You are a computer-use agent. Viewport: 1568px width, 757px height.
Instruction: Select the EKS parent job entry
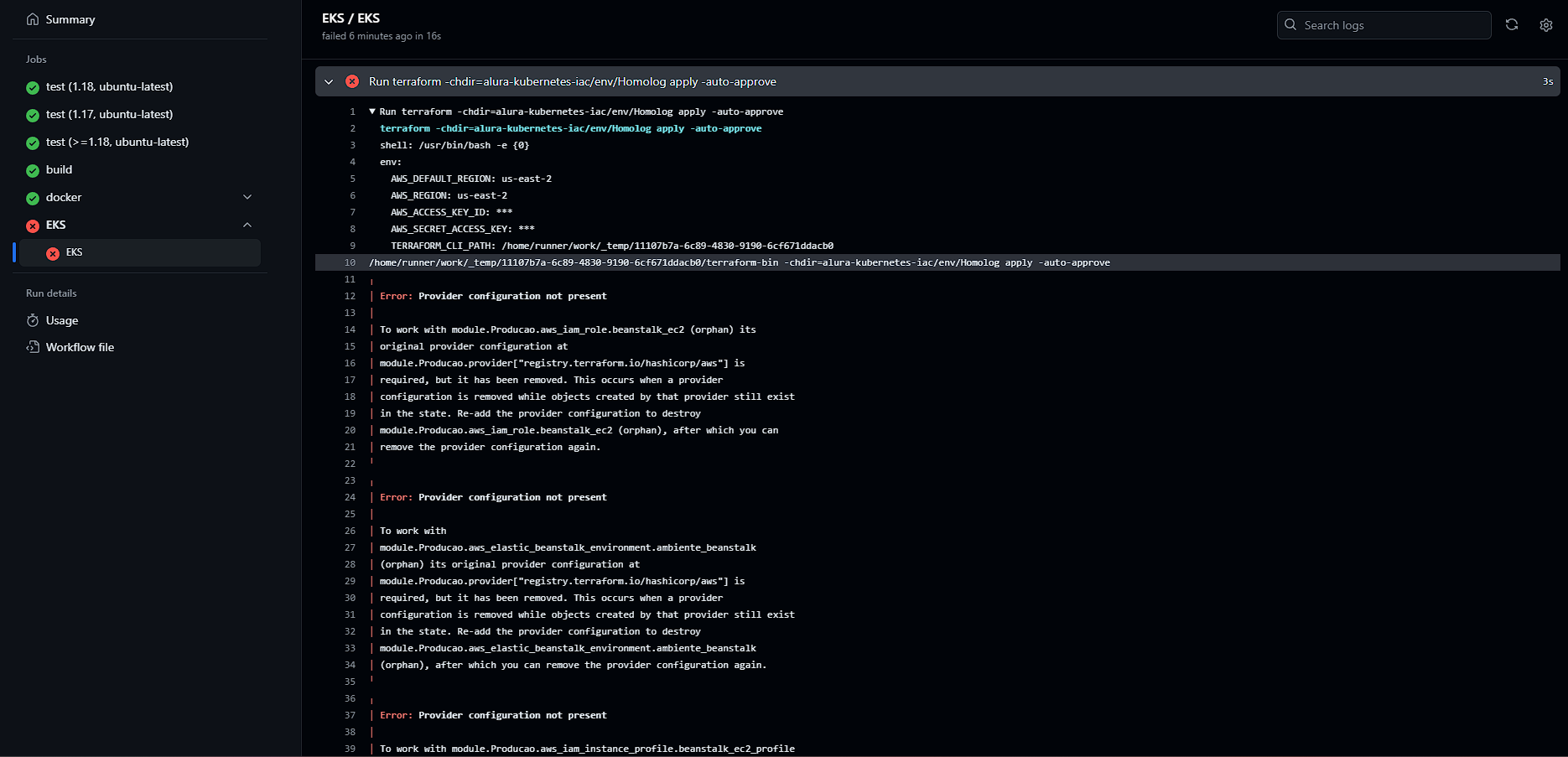(55, 225)
